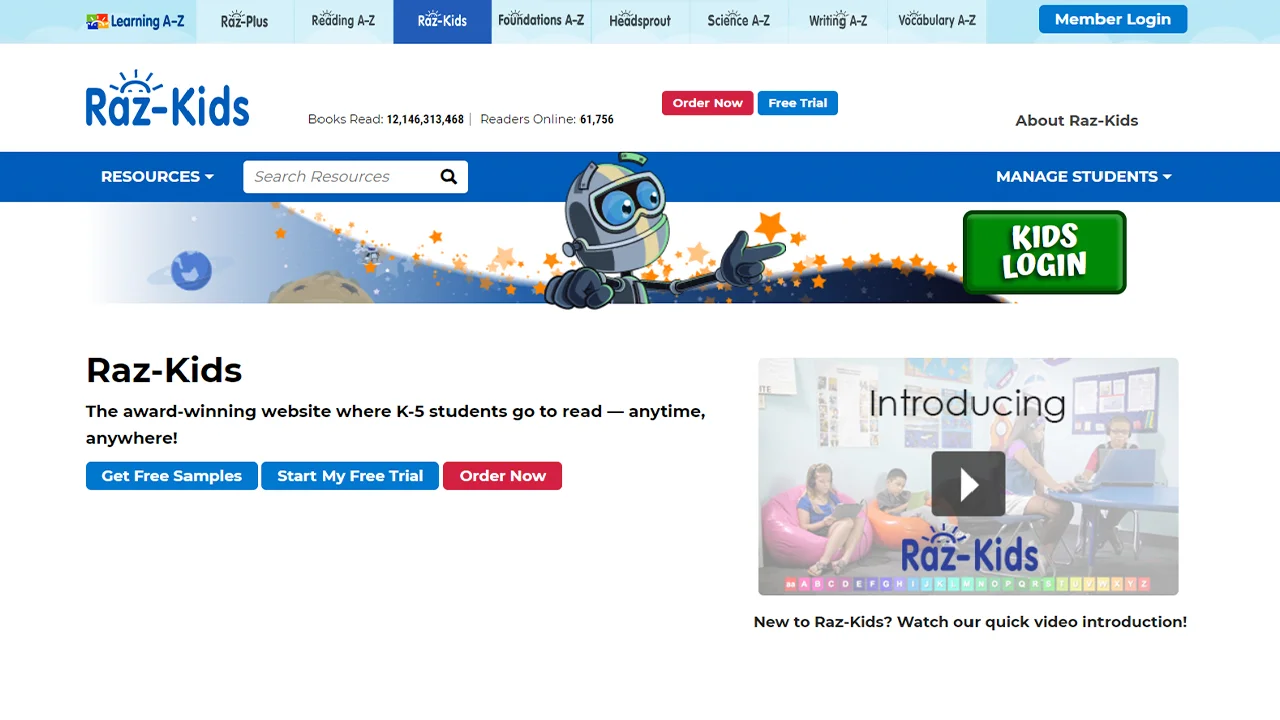Play the Raz-Kids introduction video
The image size is (1280, 720).
968,484
